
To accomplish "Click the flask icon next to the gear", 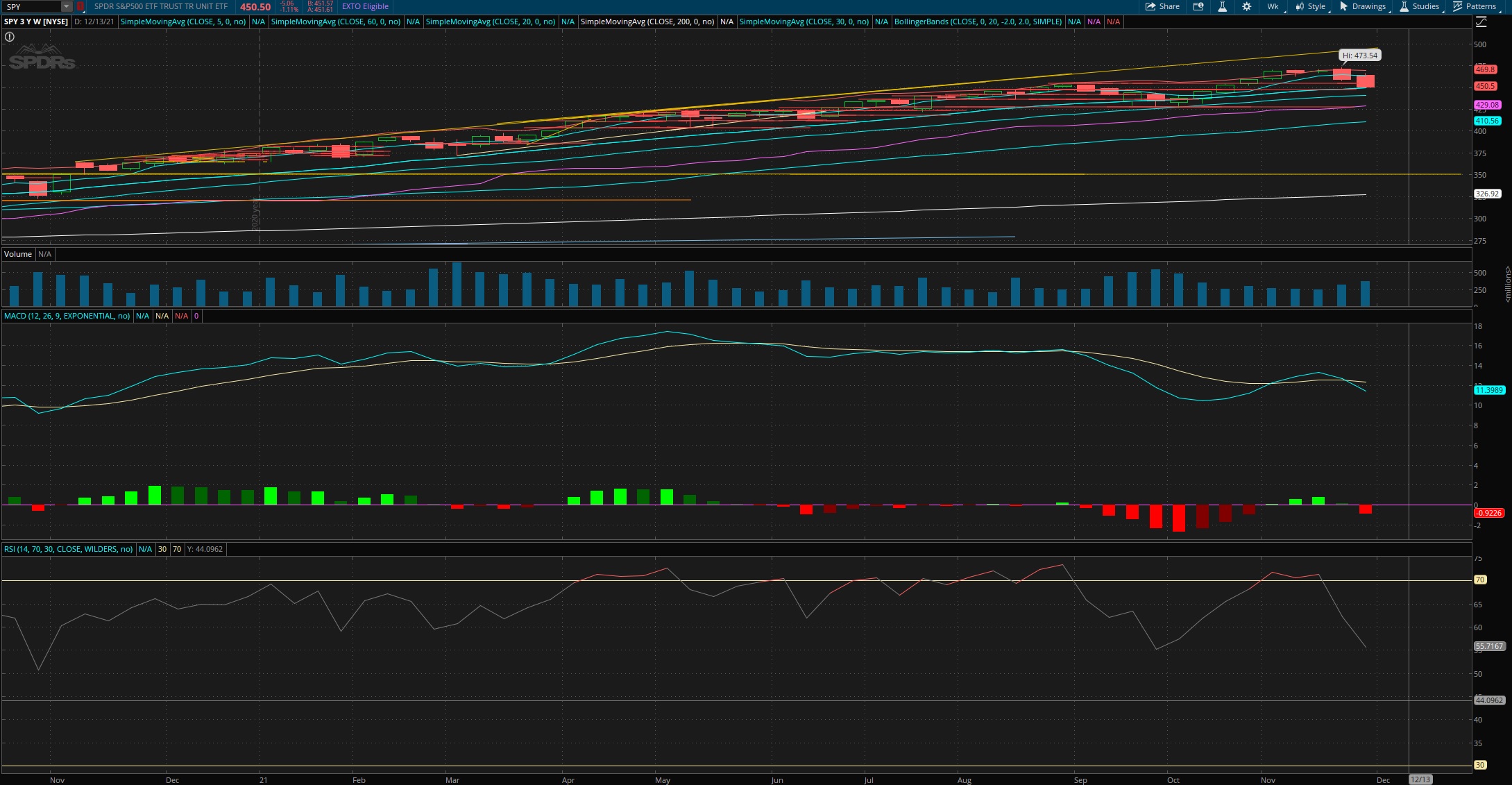I will (1222, 6).
